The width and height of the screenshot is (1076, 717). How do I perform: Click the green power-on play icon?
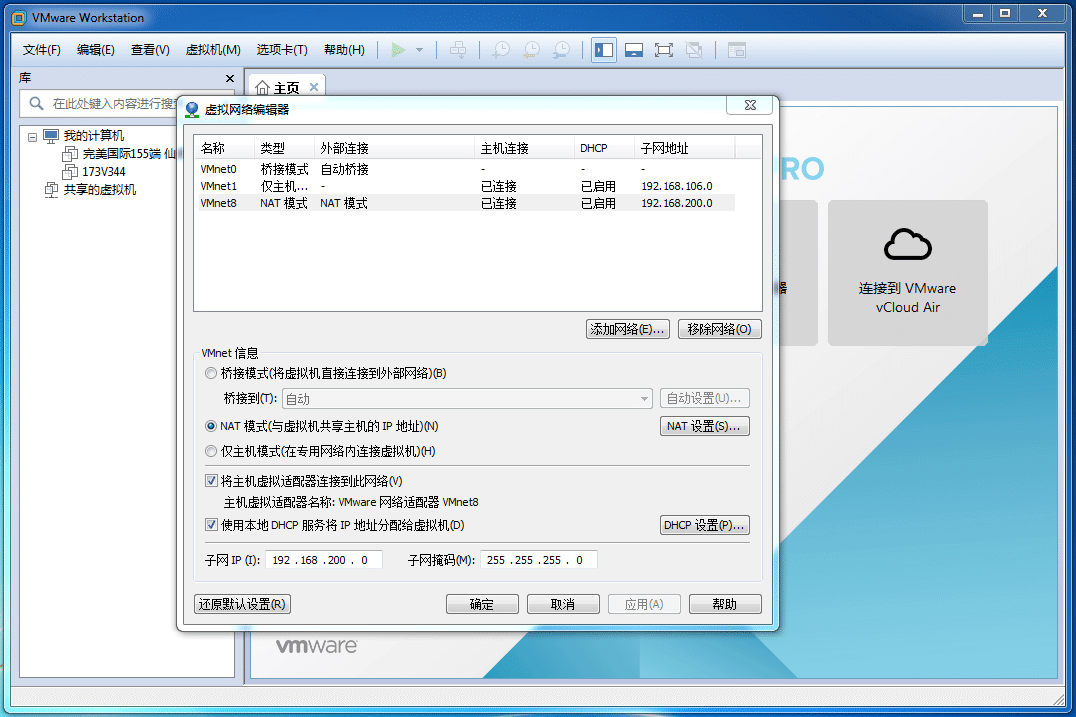coord(398,50)
